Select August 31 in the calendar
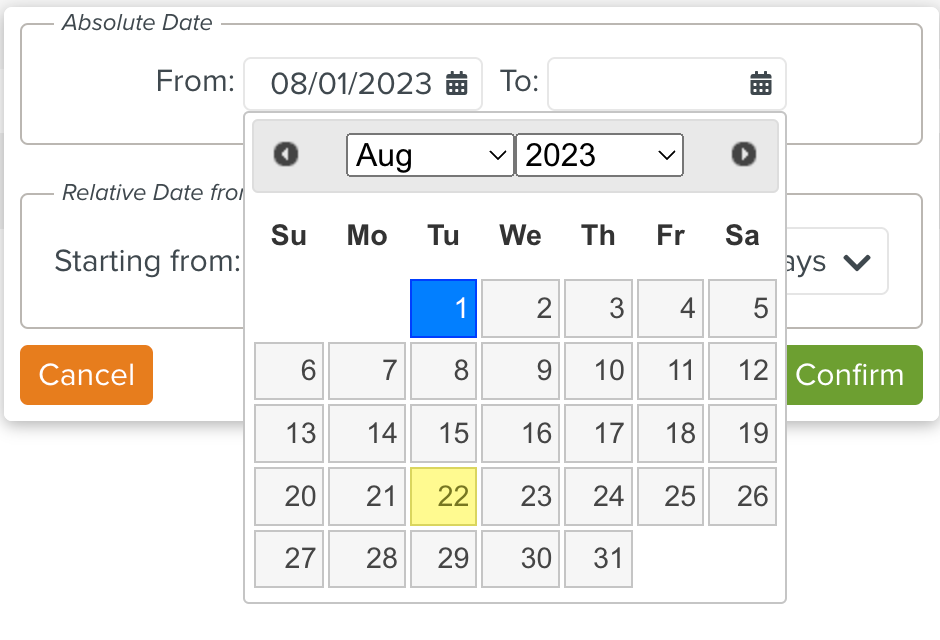 tap(598, 559)
